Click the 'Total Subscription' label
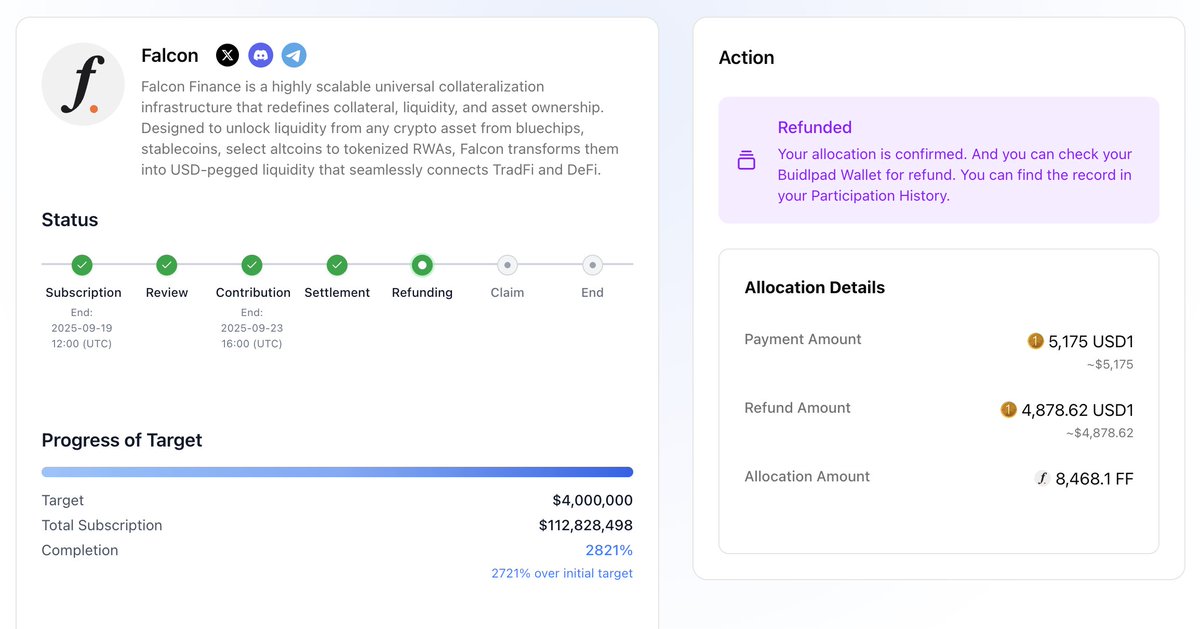The image size is (1200, 629). point(102,525)
